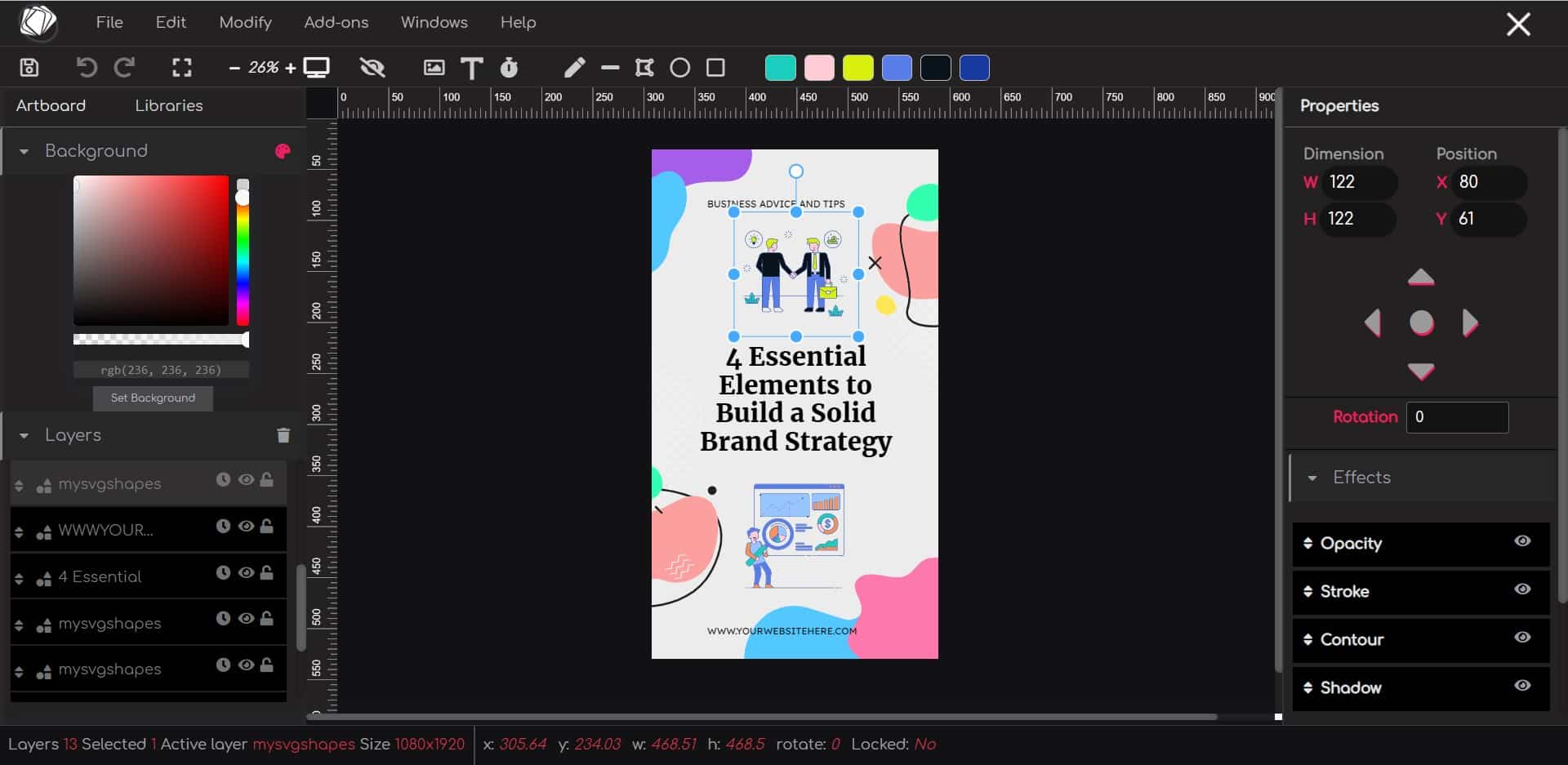Nudge position with the right arrow

coord(1469,323)
